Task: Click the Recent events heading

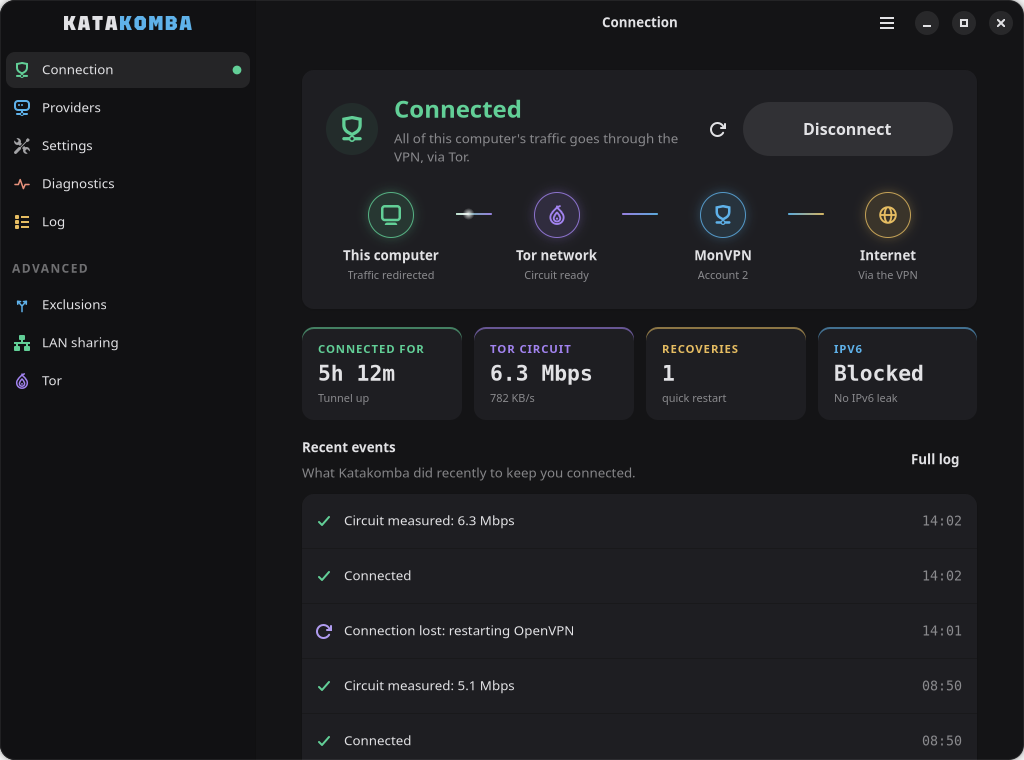Action: (x=349, y=448)
